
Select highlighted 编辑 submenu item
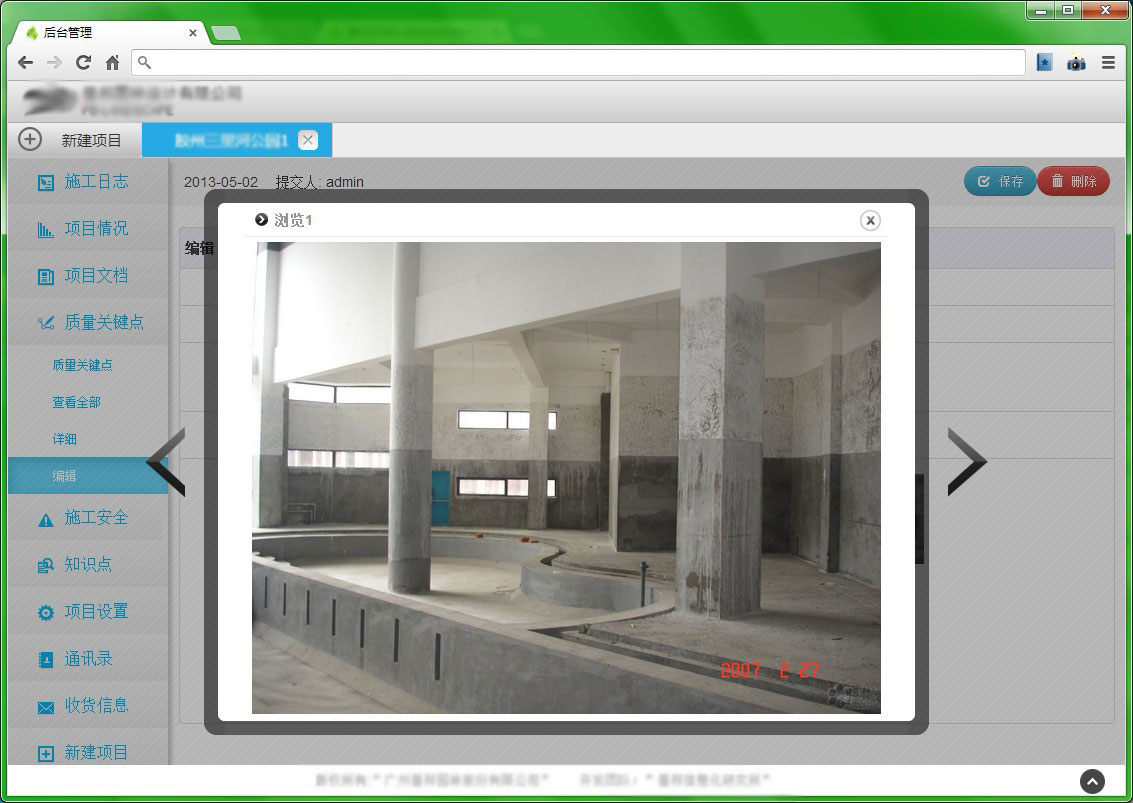coord(88,476)
